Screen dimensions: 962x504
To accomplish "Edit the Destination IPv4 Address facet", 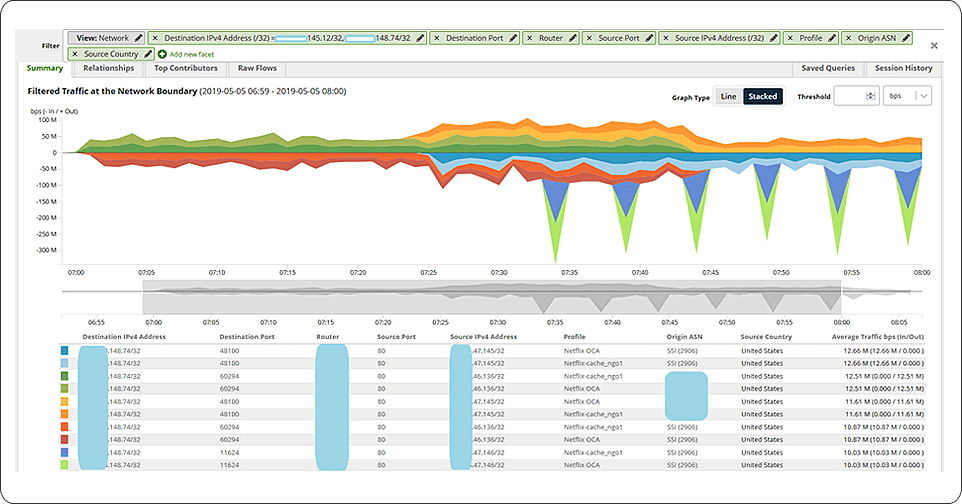I will click(420, 38).
